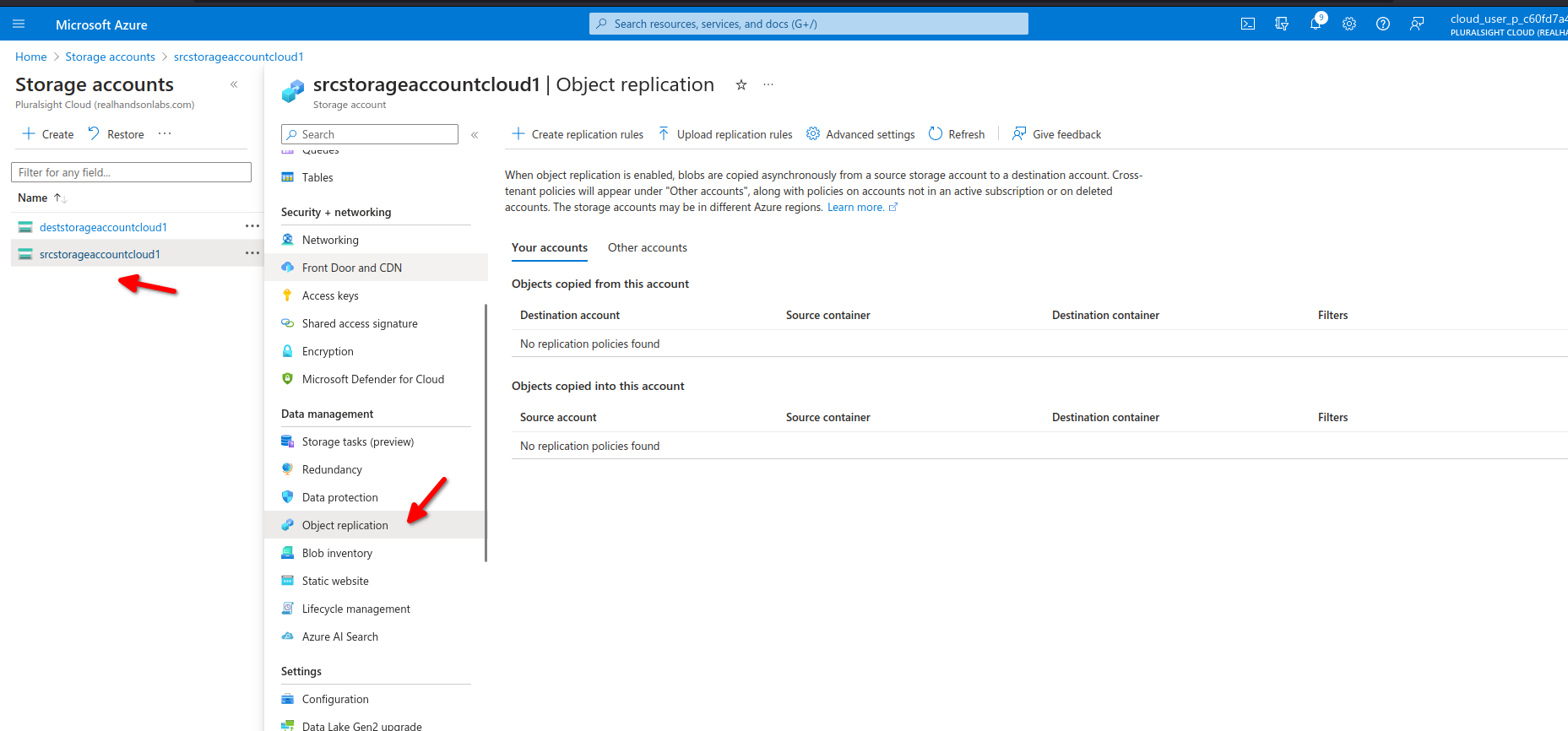Click the directory and subscription filter icon
Viewport: 1568px width, 731px height.
(1282, 24)
